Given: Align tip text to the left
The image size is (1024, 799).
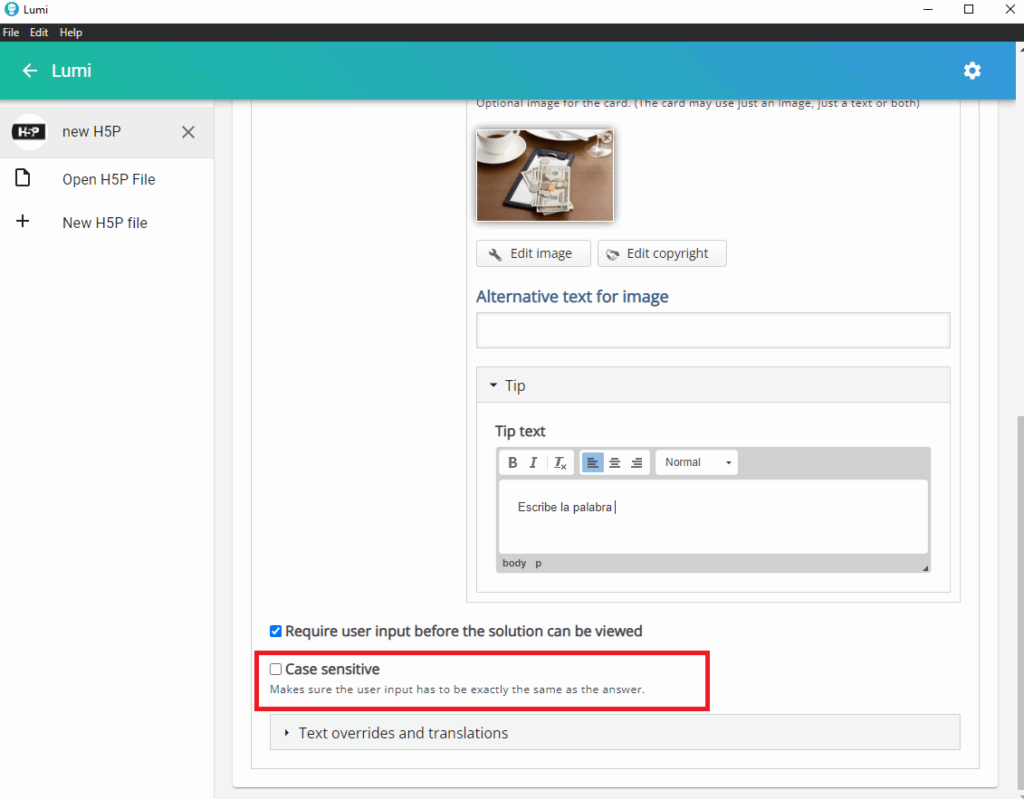Looking at the screenshot, I should coord(592,463).
